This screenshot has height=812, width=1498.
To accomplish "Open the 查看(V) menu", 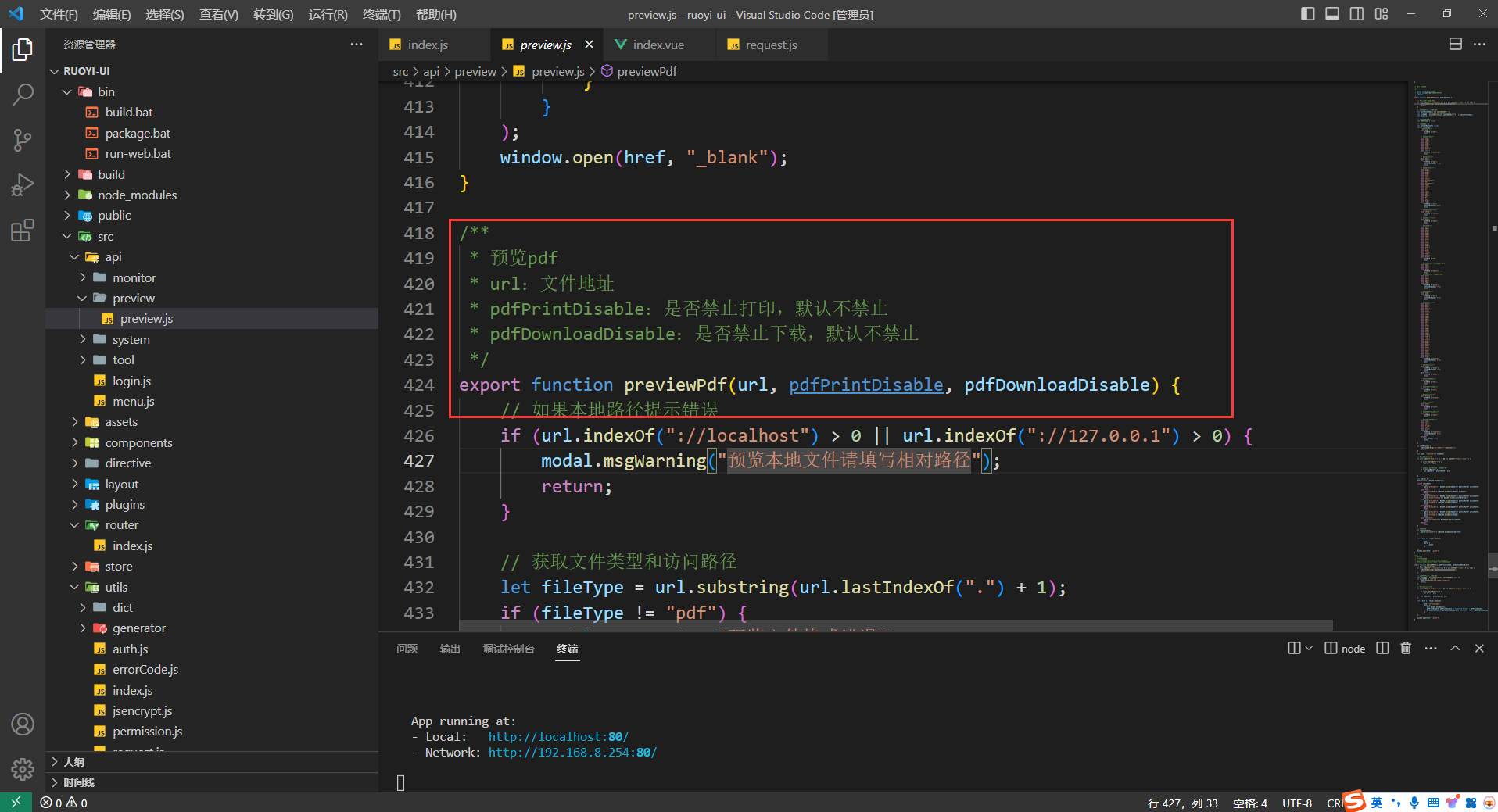I will coord(219,14).
